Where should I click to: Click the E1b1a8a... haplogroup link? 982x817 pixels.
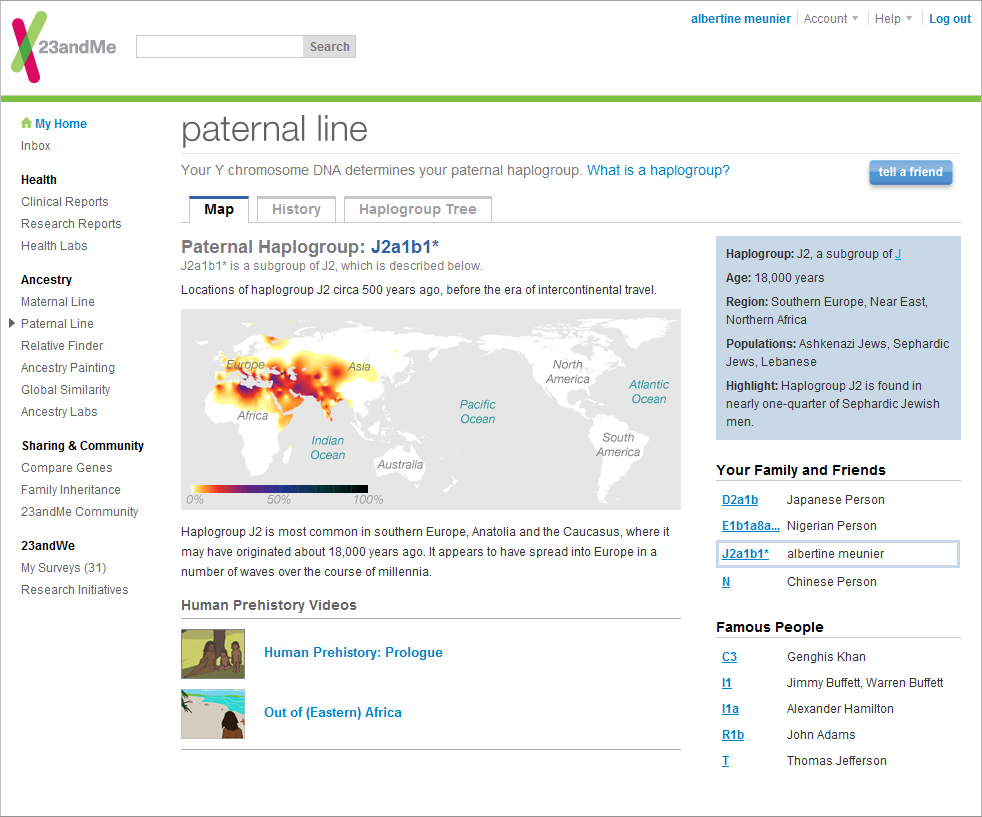750,526
